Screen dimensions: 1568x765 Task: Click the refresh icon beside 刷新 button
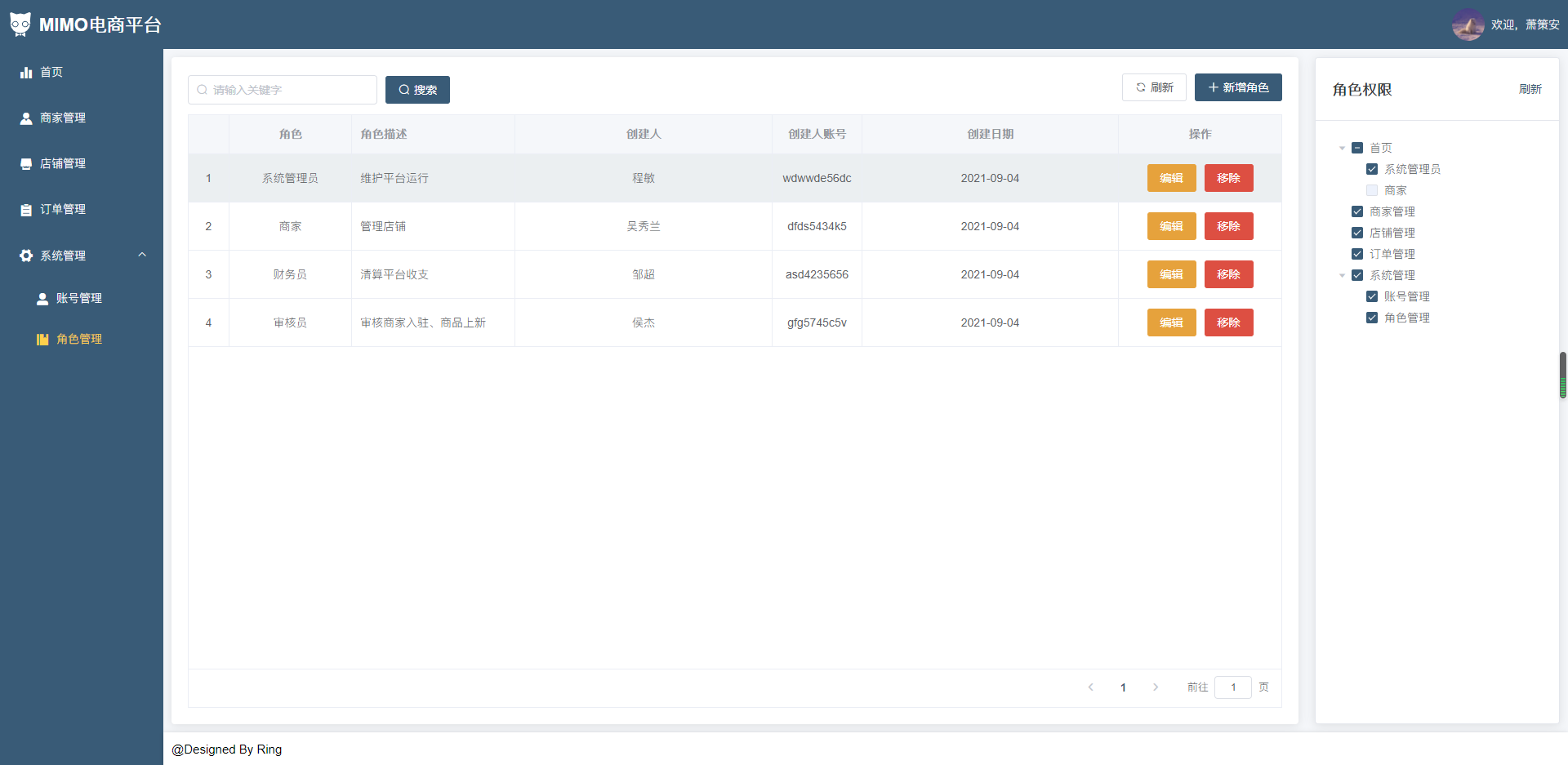point(1142,87)
